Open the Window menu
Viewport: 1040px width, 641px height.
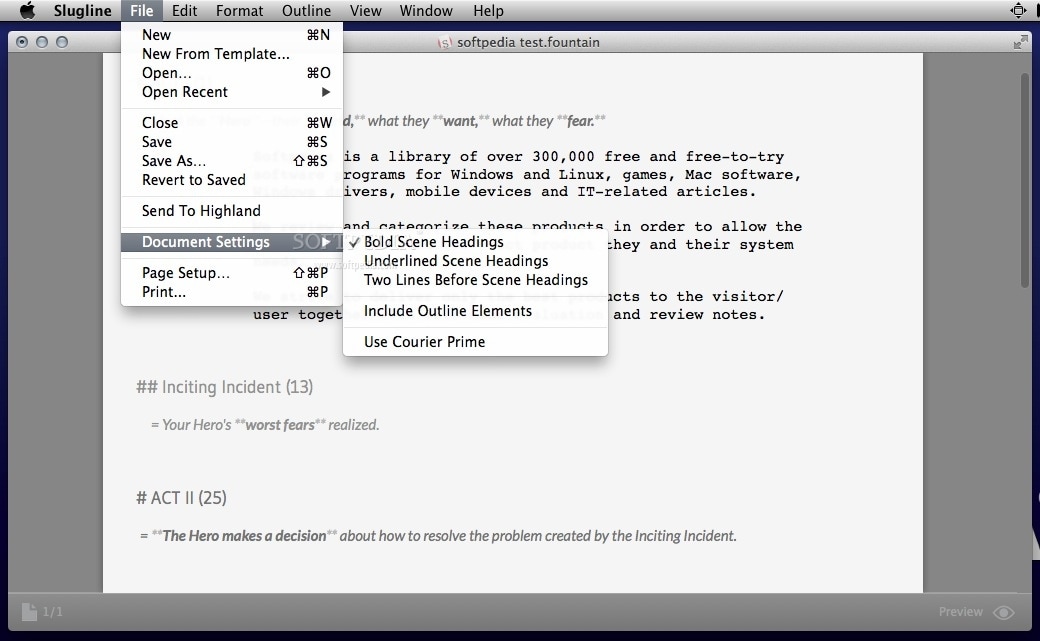(x=426, y=11)
